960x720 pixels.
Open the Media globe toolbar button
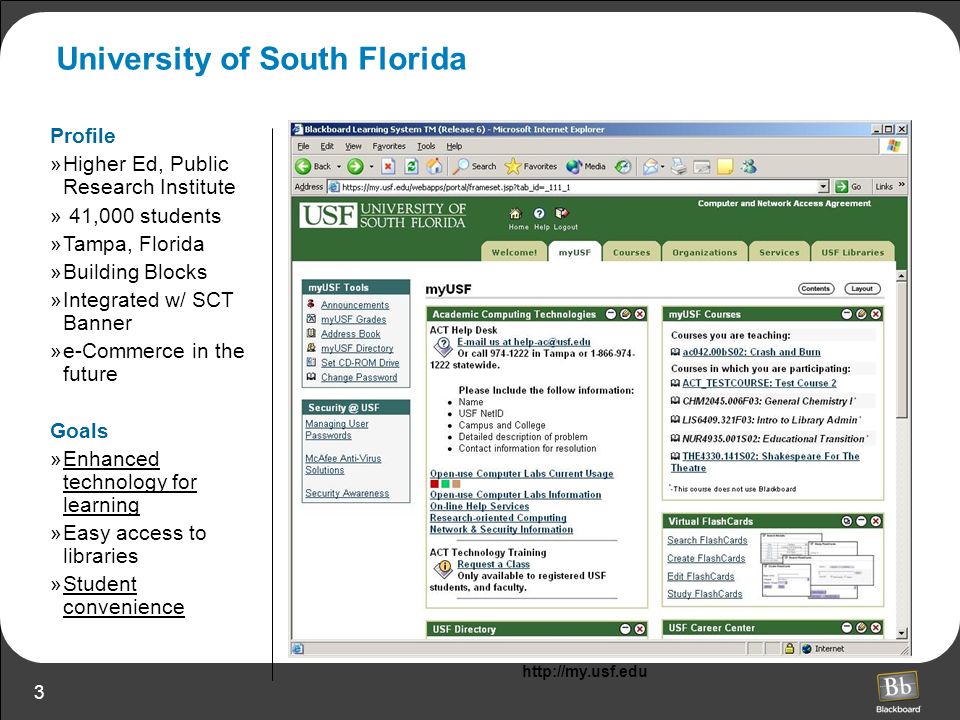(x=586, y=166)
